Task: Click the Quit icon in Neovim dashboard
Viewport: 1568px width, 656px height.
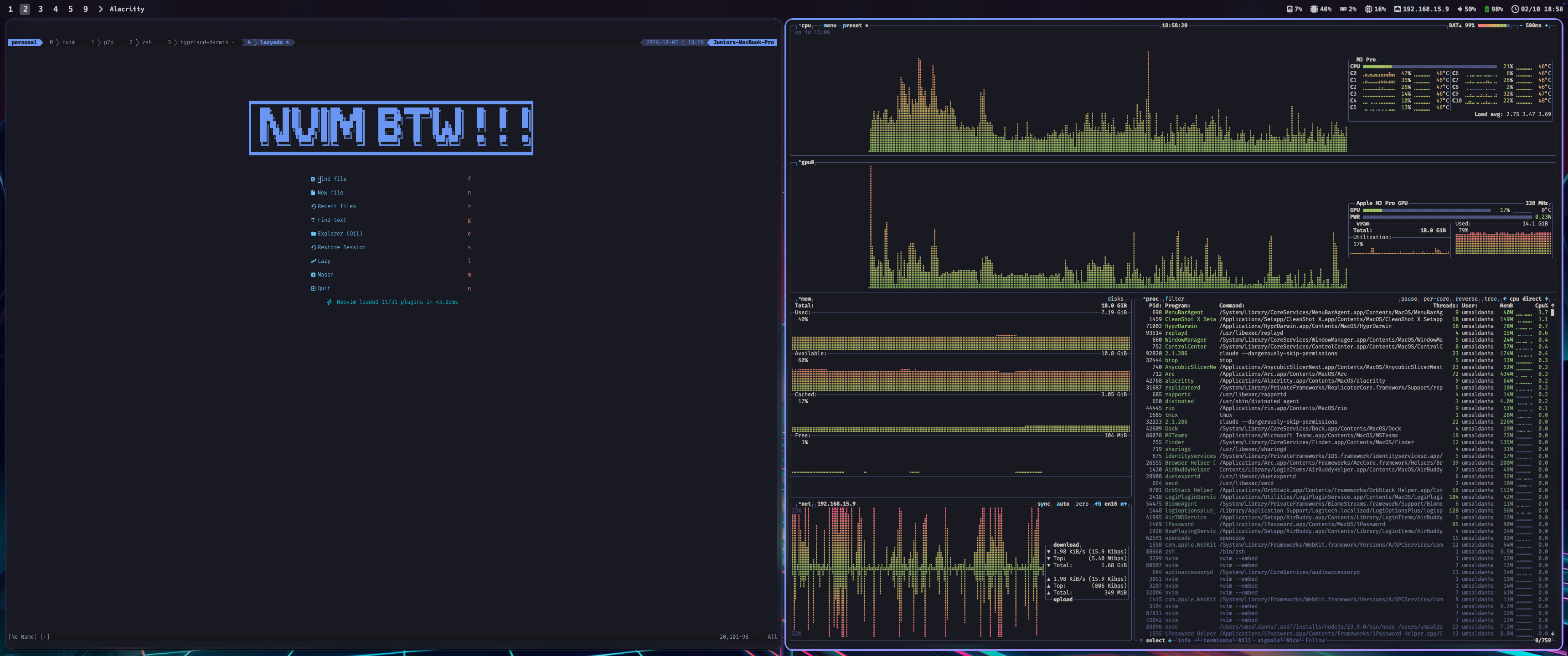Action: point(313,288)
